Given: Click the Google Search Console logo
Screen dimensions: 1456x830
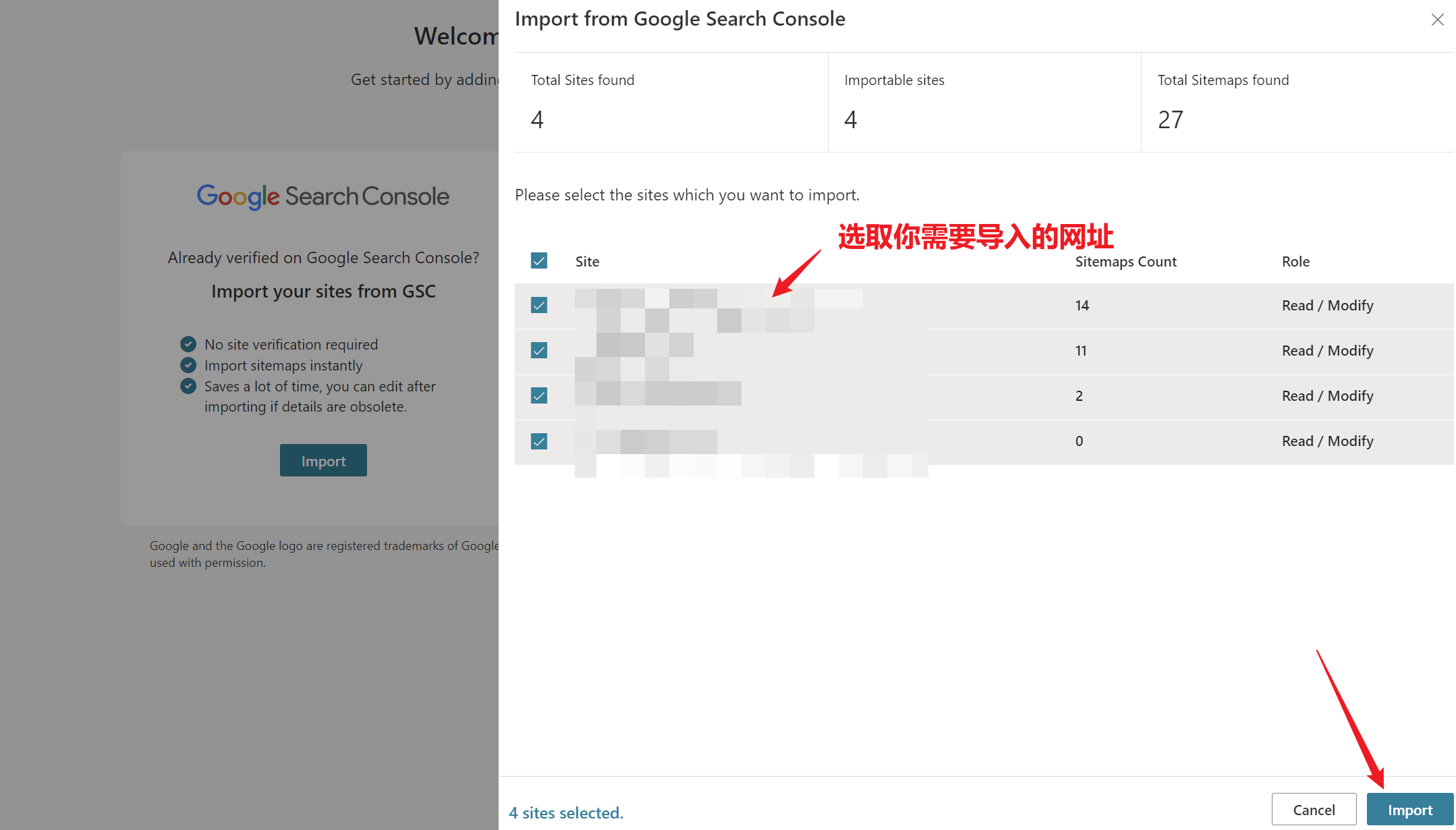Looking at the screenshot, I should pyautogui.click(x=323, y=196).
